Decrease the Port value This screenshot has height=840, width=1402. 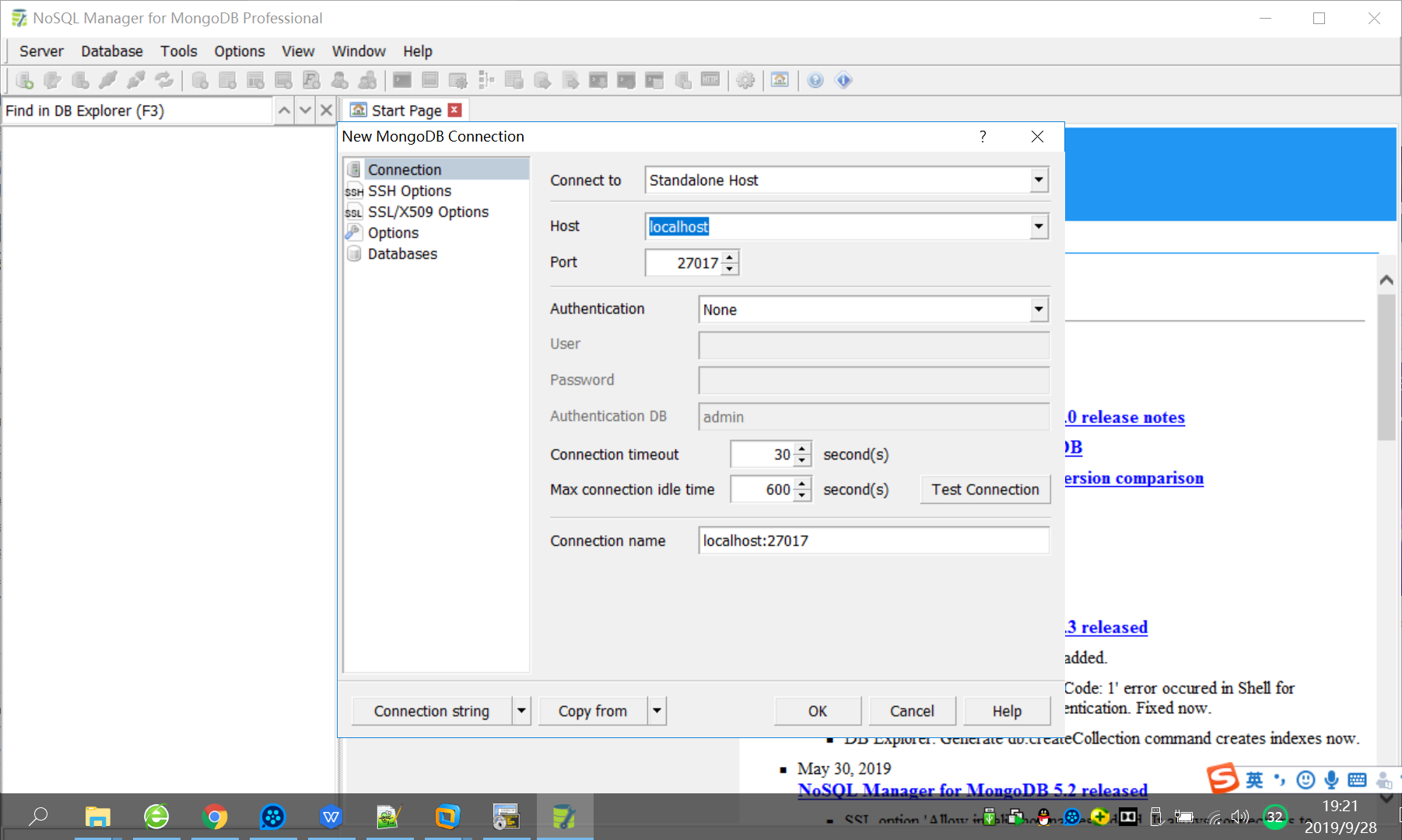[x=730, y=269]
